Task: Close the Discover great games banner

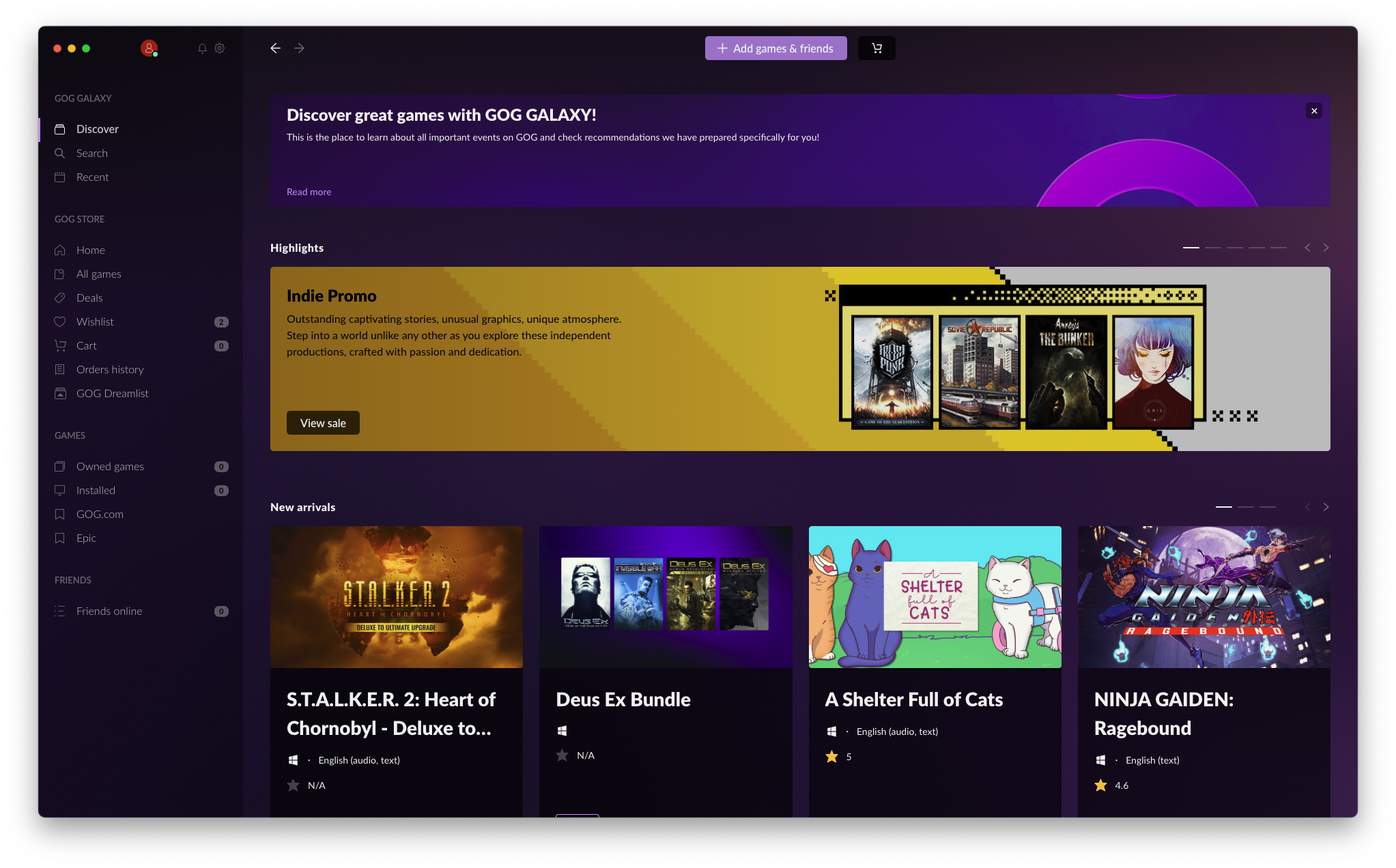Action: click(x=1314, y=111)
